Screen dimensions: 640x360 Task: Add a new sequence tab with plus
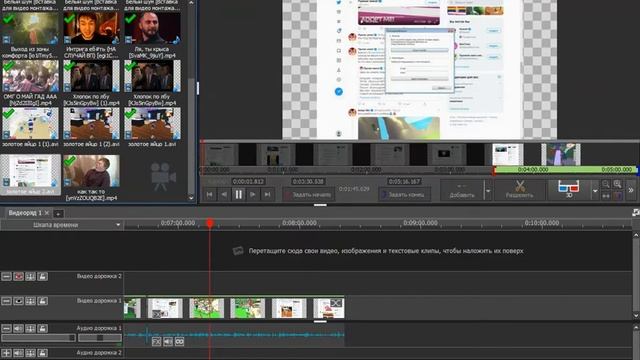click(58, 213)
